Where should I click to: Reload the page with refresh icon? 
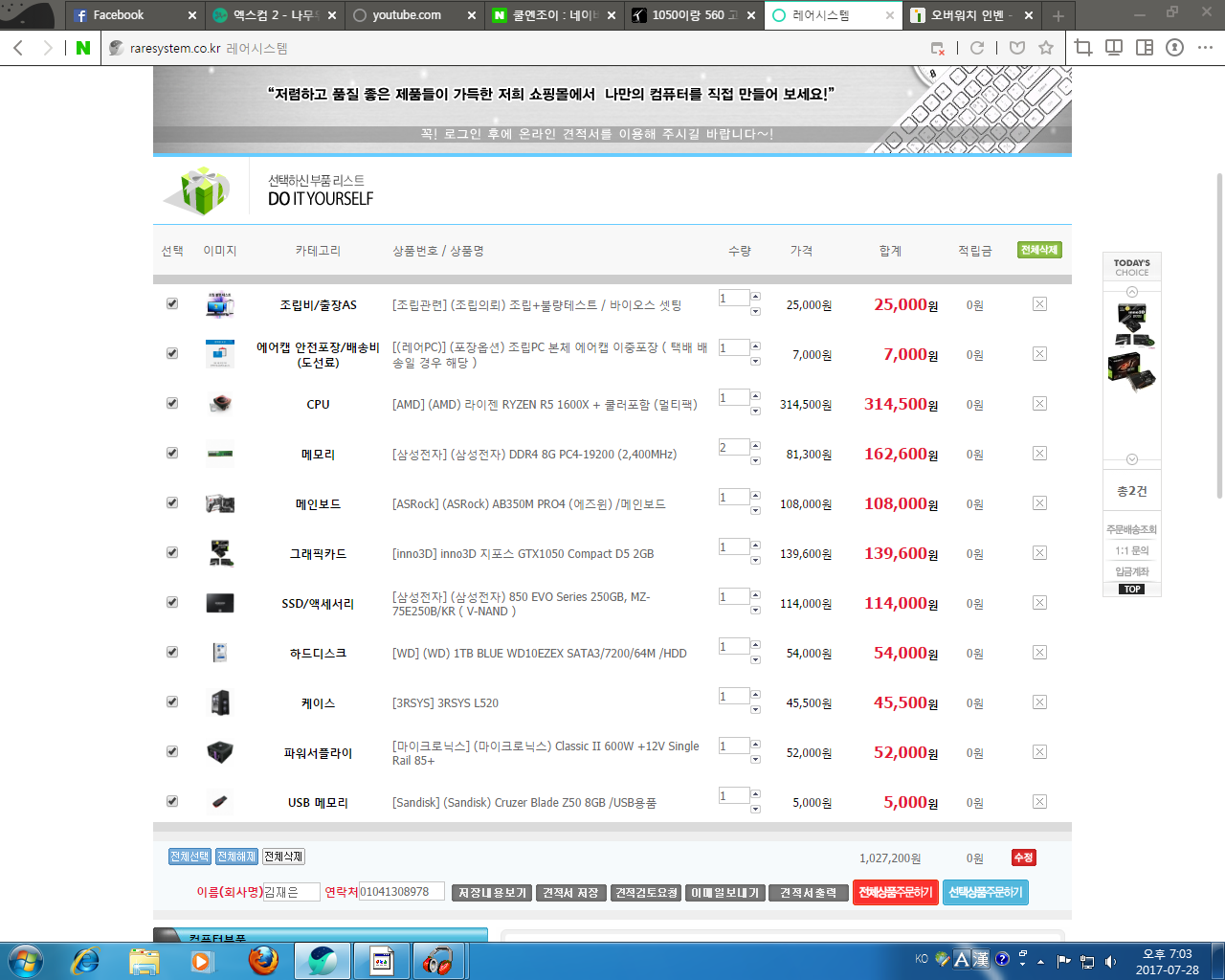tap(977, 48)
